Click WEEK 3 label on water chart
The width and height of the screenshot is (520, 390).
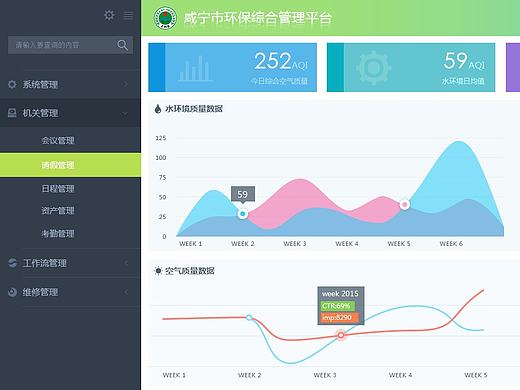(x=295, y=244)
